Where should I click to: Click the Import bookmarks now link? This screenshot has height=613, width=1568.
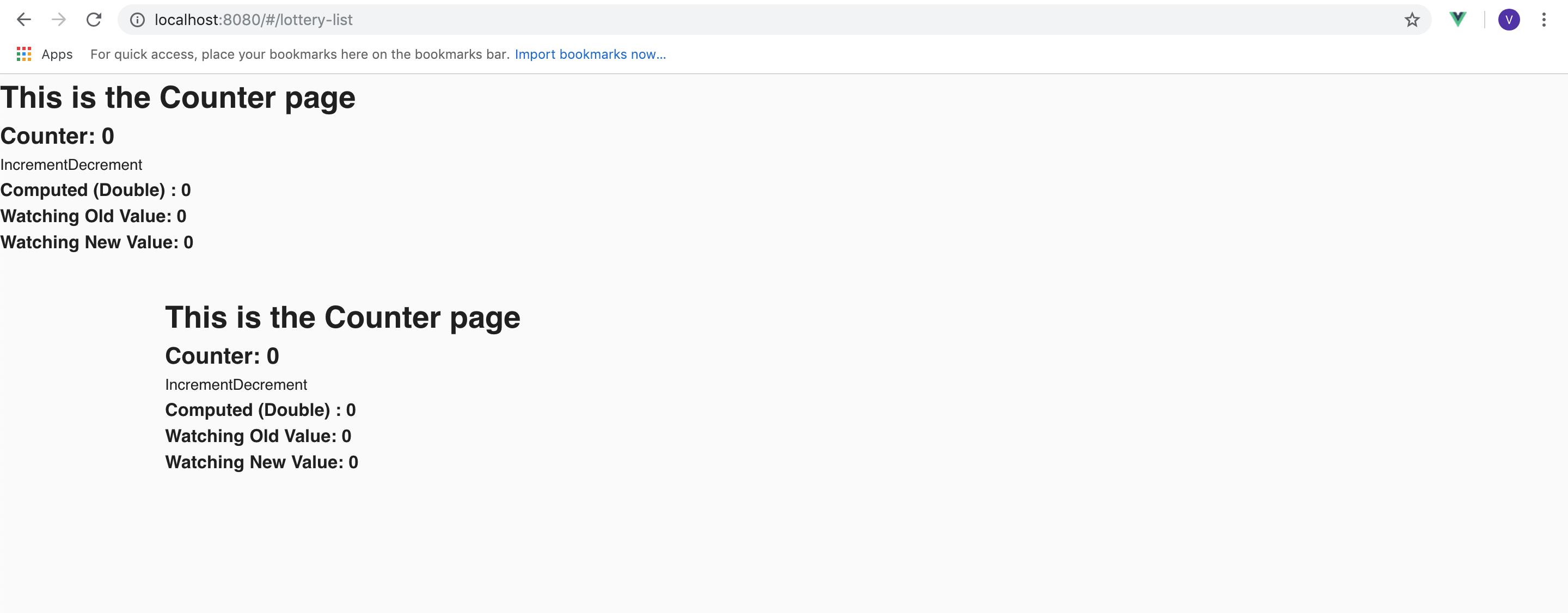point(590,54)
